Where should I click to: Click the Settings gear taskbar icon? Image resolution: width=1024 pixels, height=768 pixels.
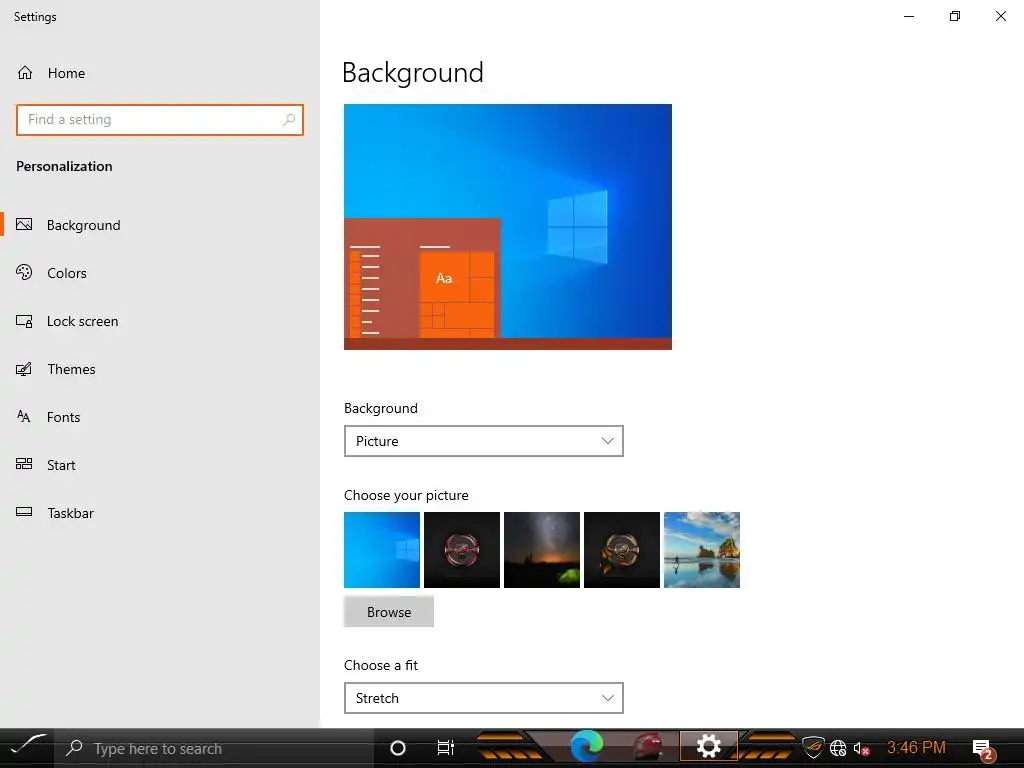(709, 746)
